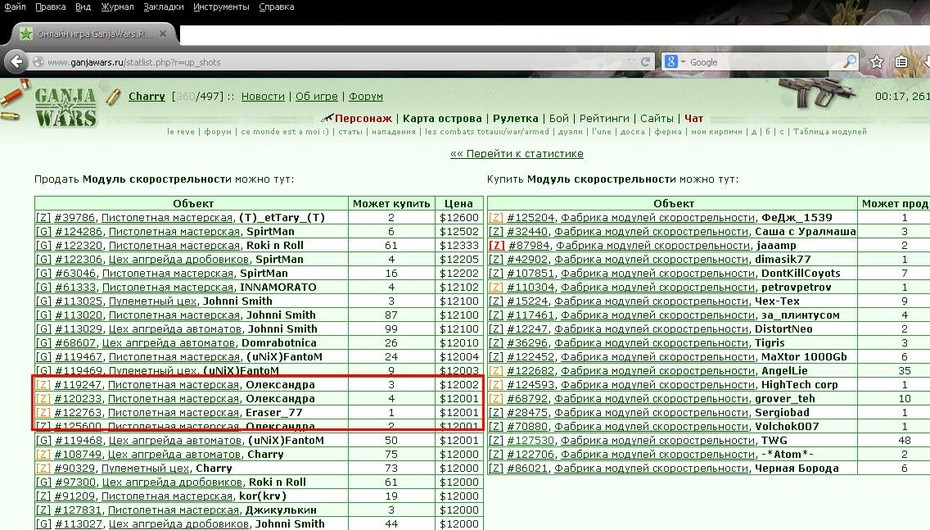This screenshot has height=530, width=930.
Task: Open the Закладки menu
Action: 164,7
